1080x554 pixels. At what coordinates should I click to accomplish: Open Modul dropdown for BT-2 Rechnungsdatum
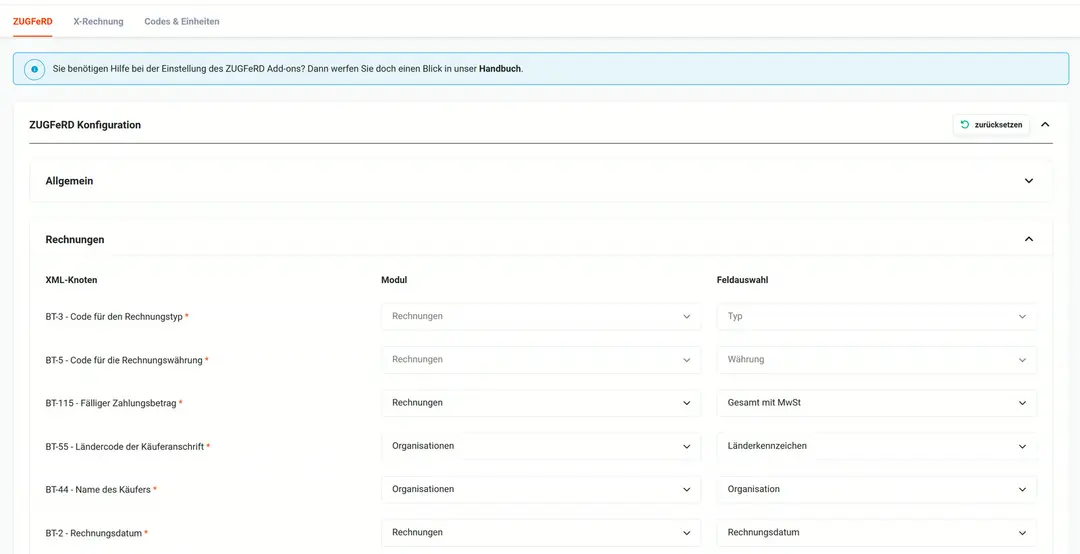click(x=541, y=533)
